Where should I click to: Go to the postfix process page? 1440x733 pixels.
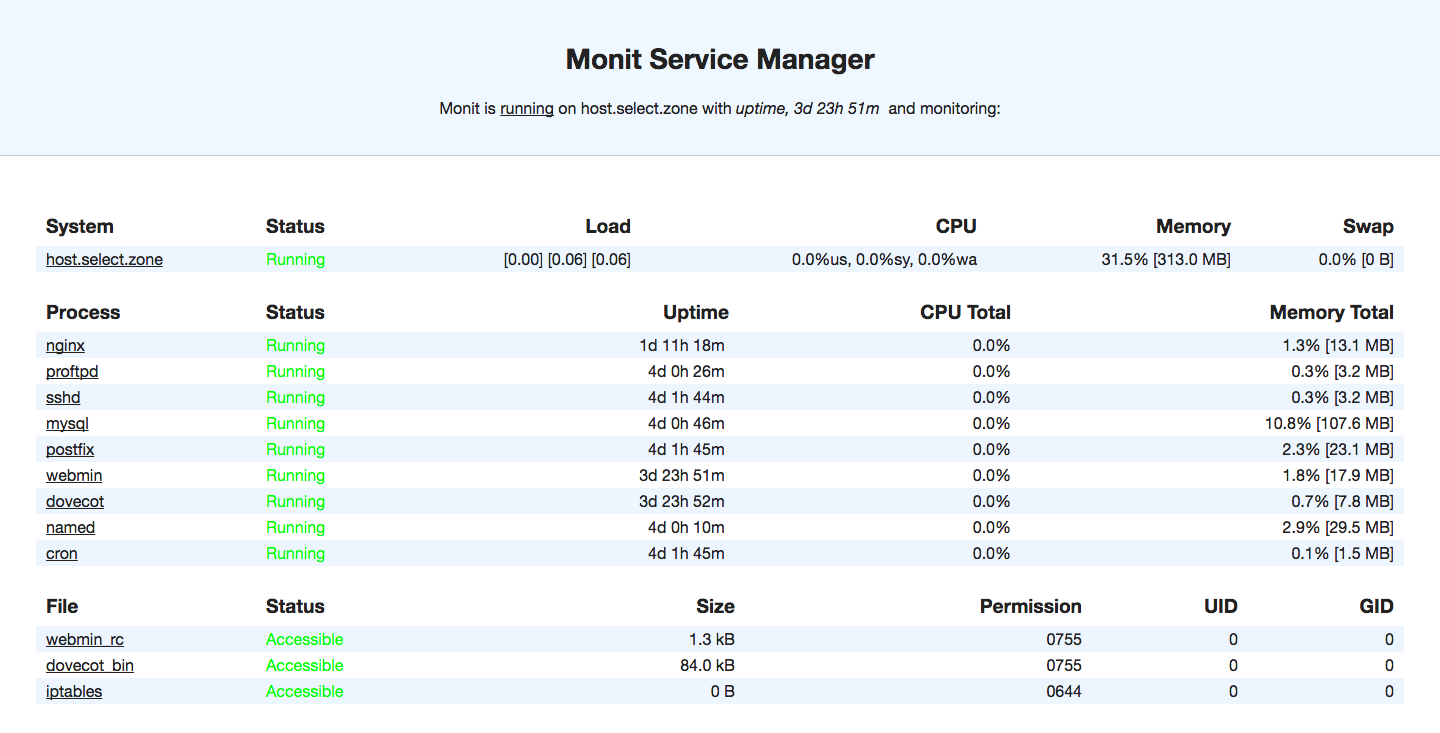coord(70,449)
